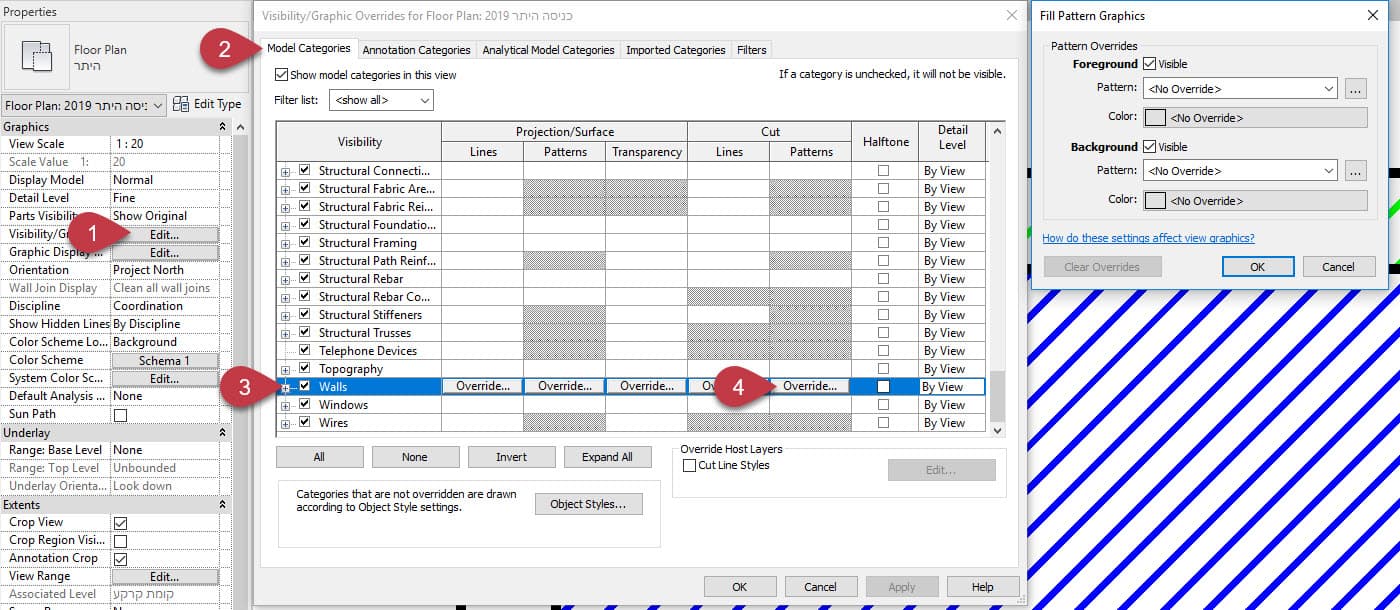Click Walls Detail Level By View cell

[952, 387]
